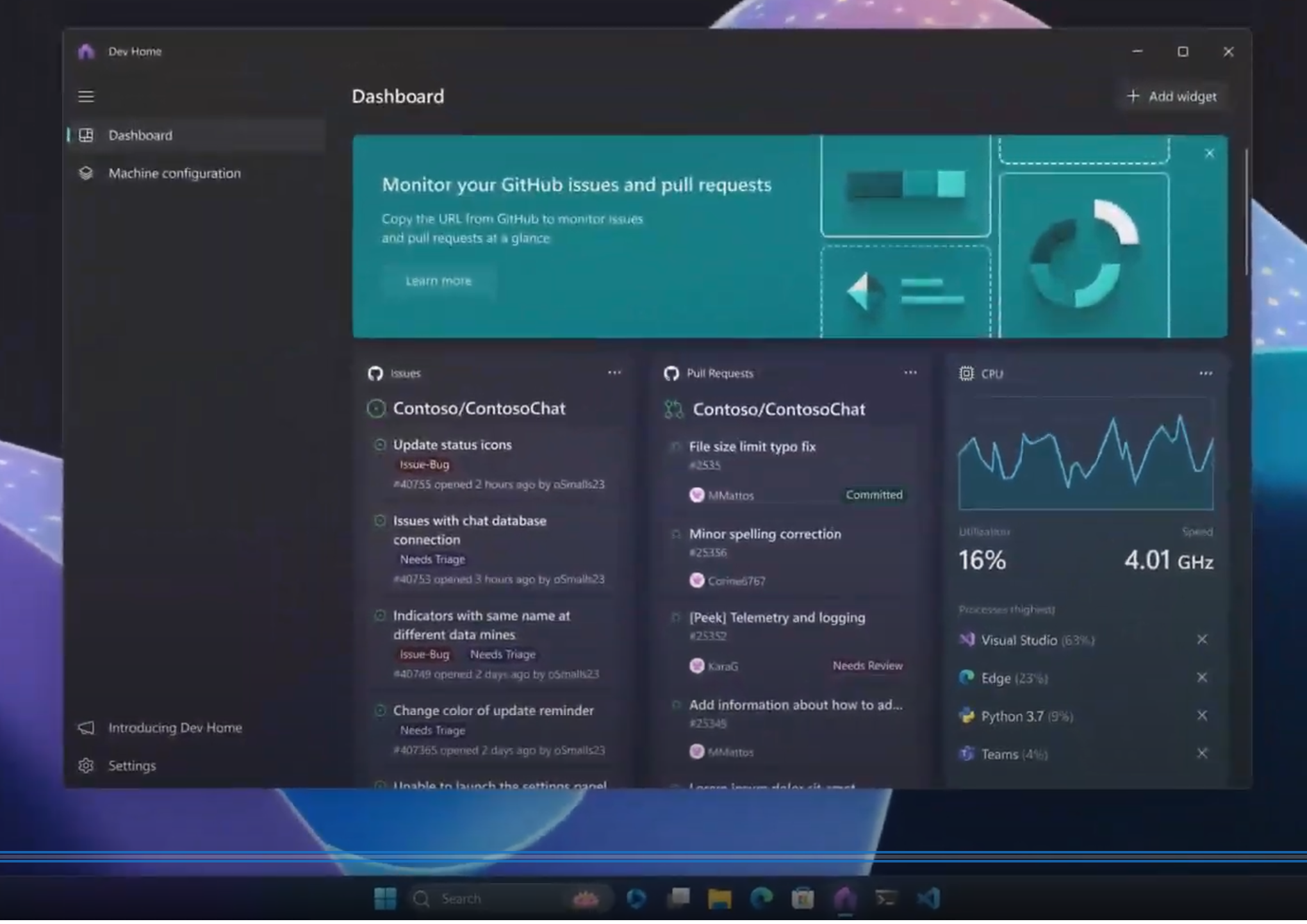Click open-issue icon beside Contoso/ContosoChat in Issues
This screenshot has height=924, width=1307.
click(x=376, y=408)
